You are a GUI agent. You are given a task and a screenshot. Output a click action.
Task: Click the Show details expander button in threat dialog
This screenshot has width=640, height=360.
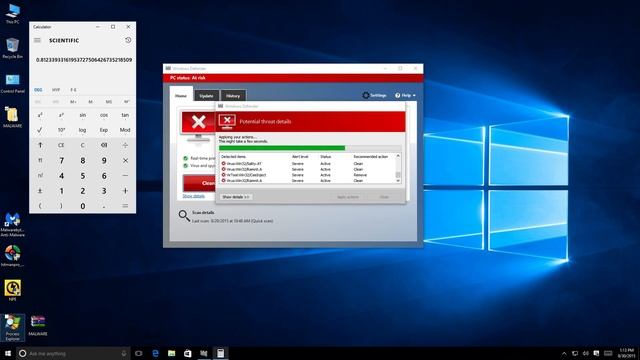236,197
